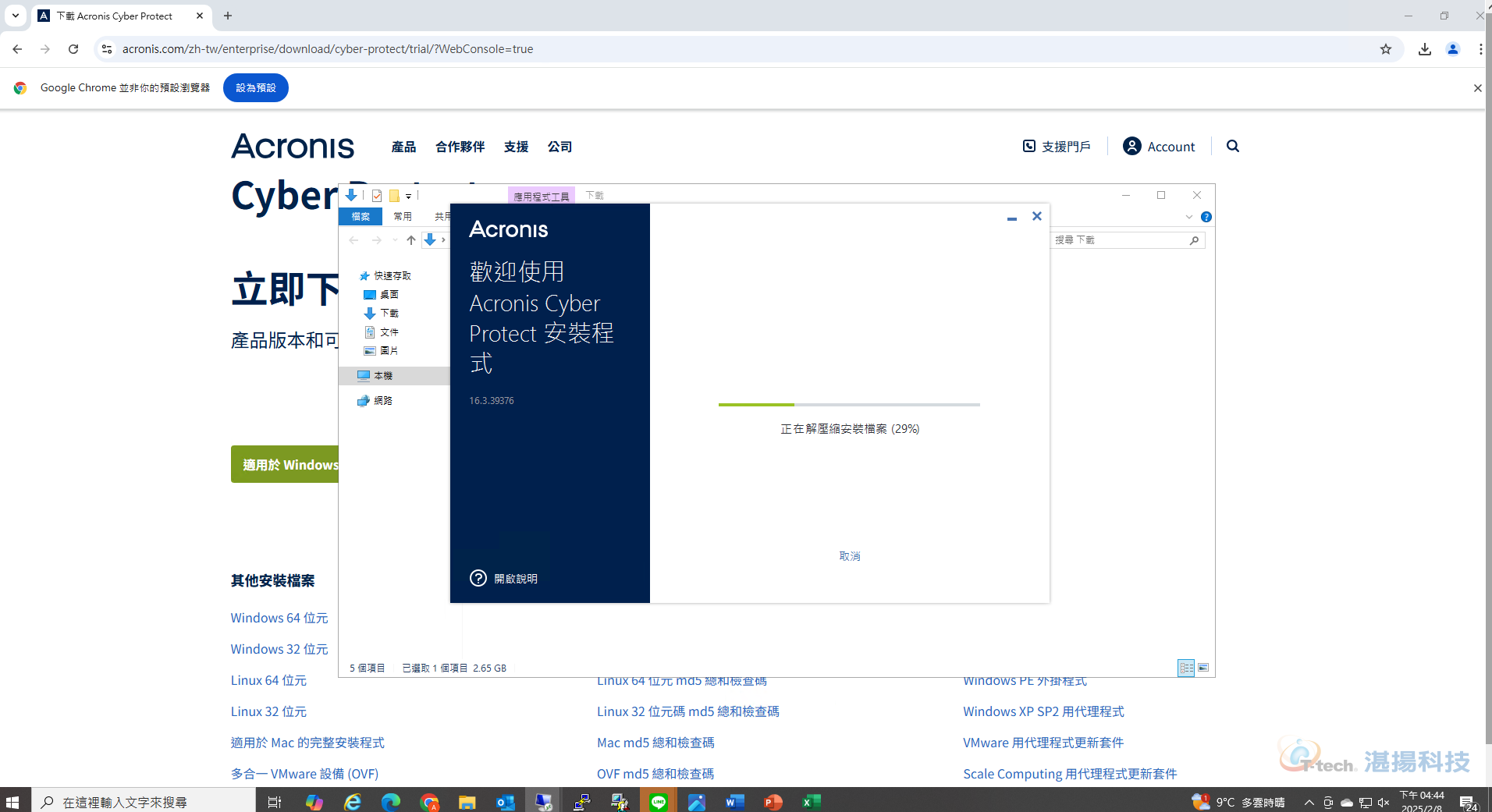
Task: Switch to large icons view in Explorer
Action: (x=1203, y=668)
